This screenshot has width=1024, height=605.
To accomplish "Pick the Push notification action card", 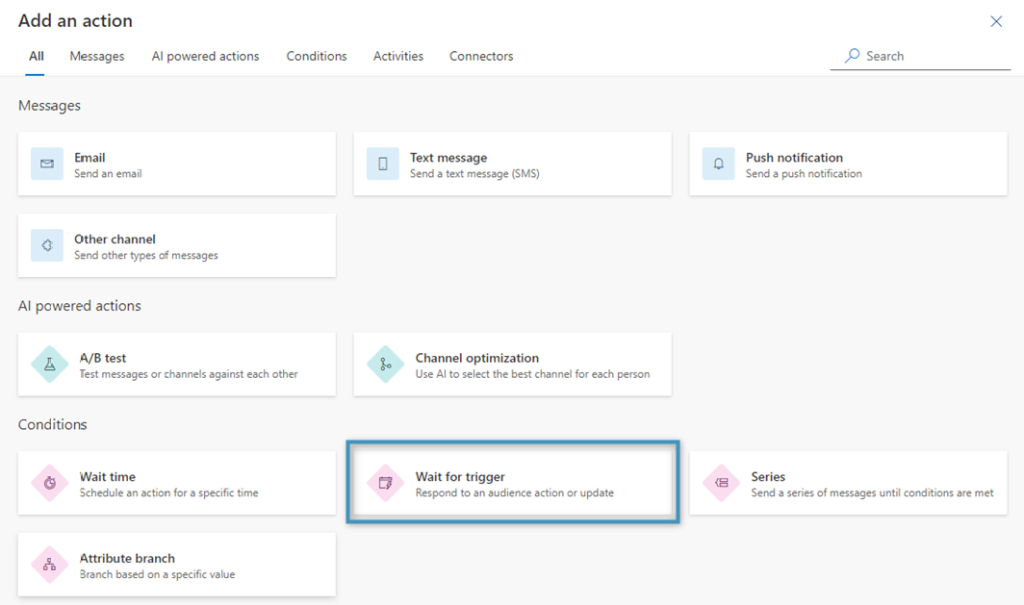I will (848, 163).
